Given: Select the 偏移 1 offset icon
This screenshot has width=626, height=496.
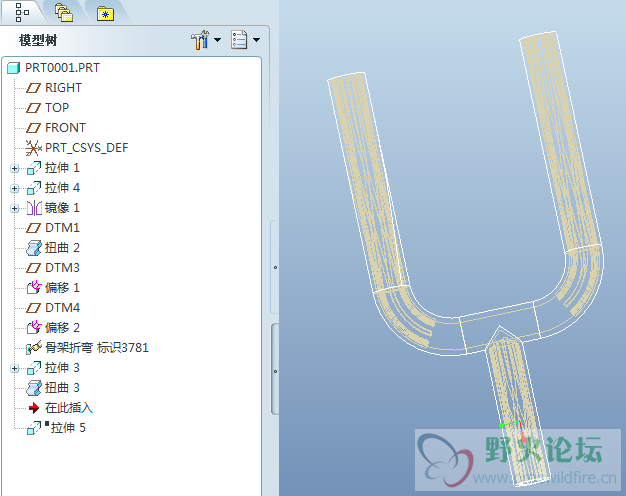Looking at the screenshot, I should point(34,287).
